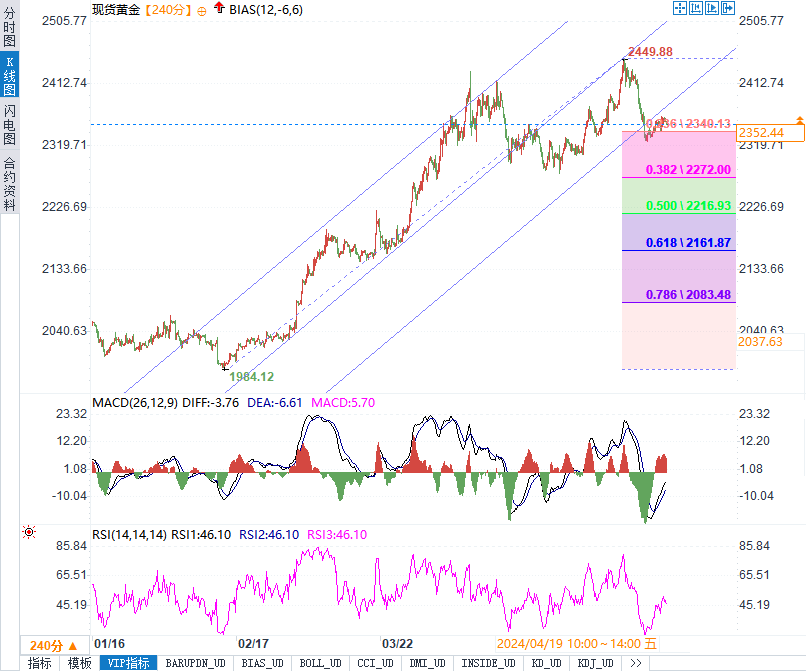Switch to the 分时图 side tab

point(9,27)
